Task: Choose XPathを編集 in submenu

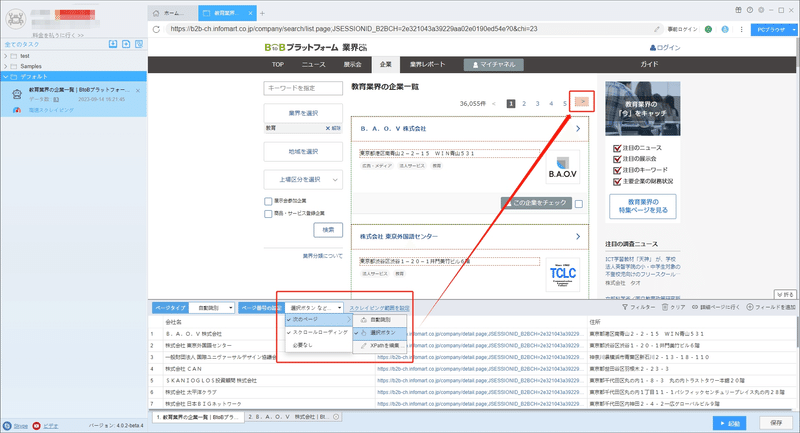Action: click(x=380, y=346)
